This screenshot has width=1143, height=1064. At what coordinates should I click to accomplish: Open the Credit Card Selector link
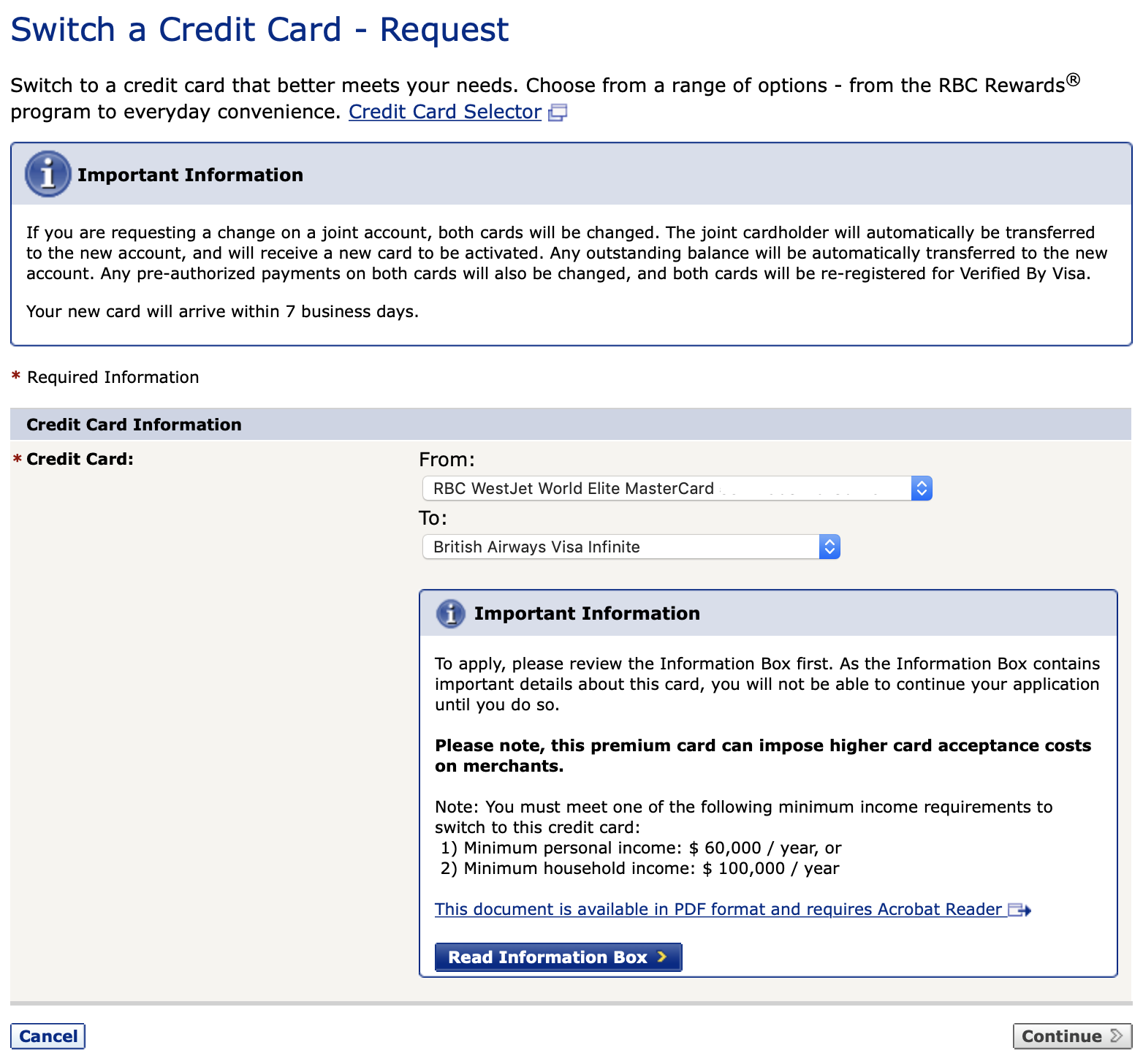(x=444, y=112)
